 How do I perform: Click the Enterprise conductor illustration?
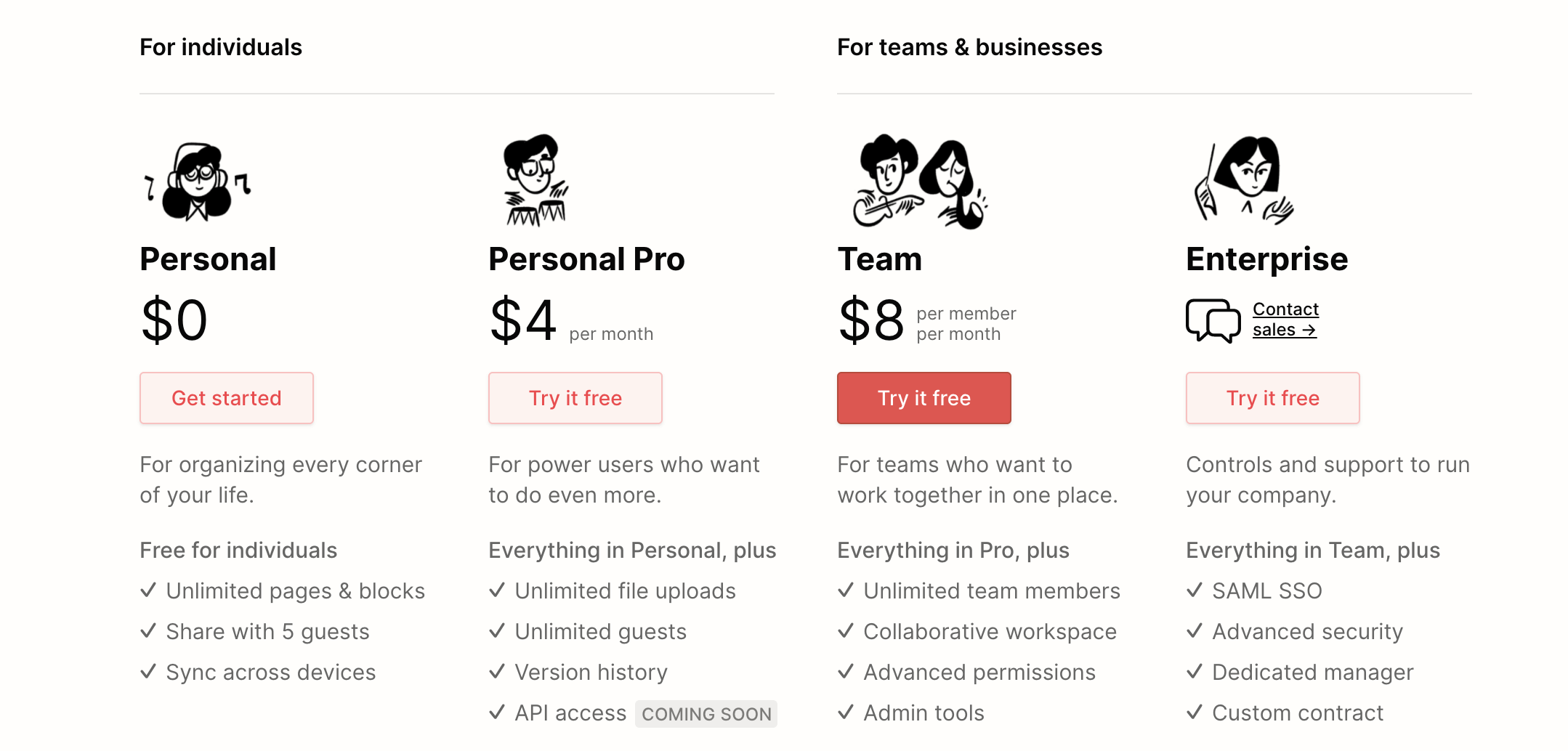(x=1243, y=179)
